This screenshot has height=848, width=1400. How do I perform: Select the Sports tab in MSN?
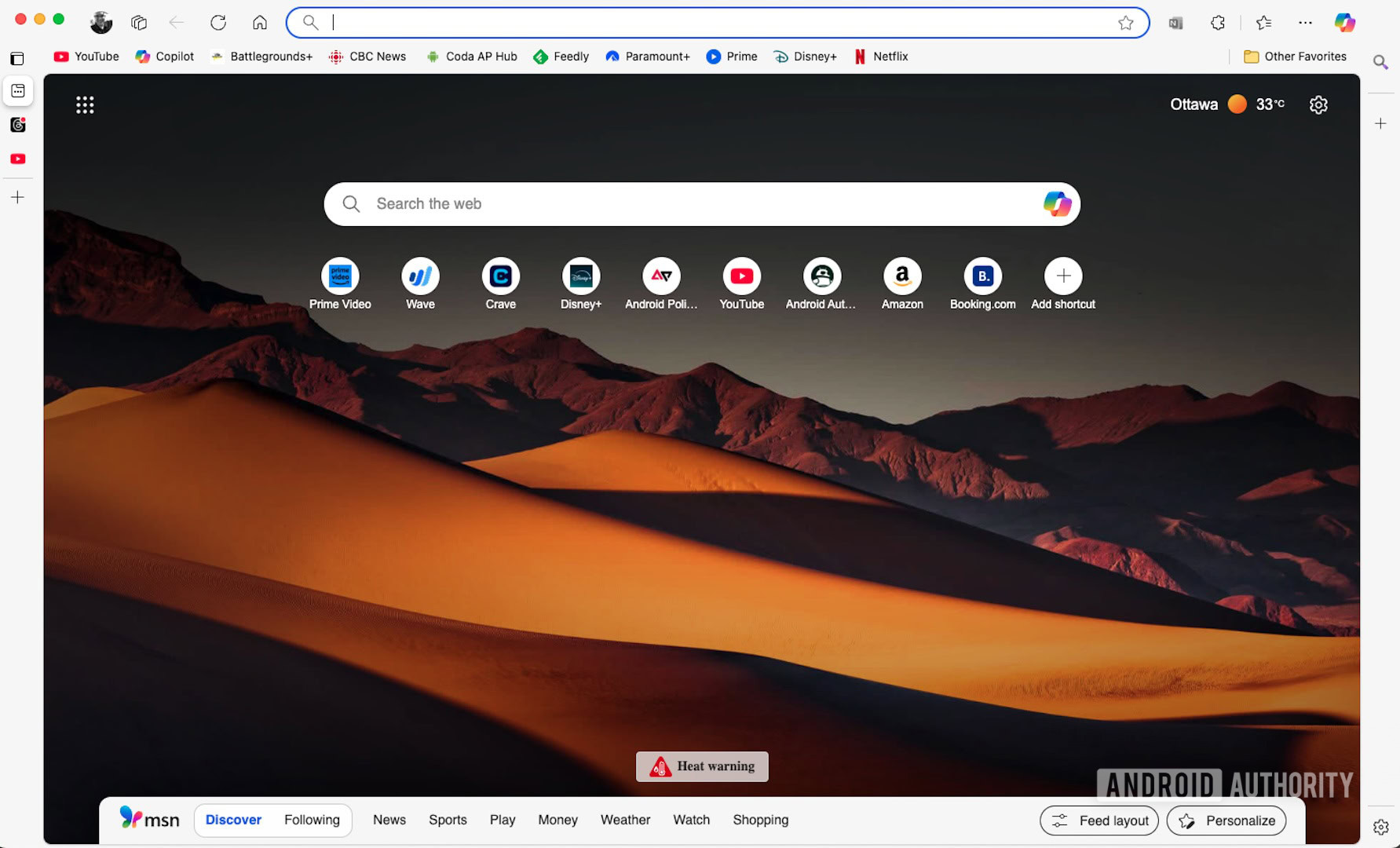(x=448, y=820)
